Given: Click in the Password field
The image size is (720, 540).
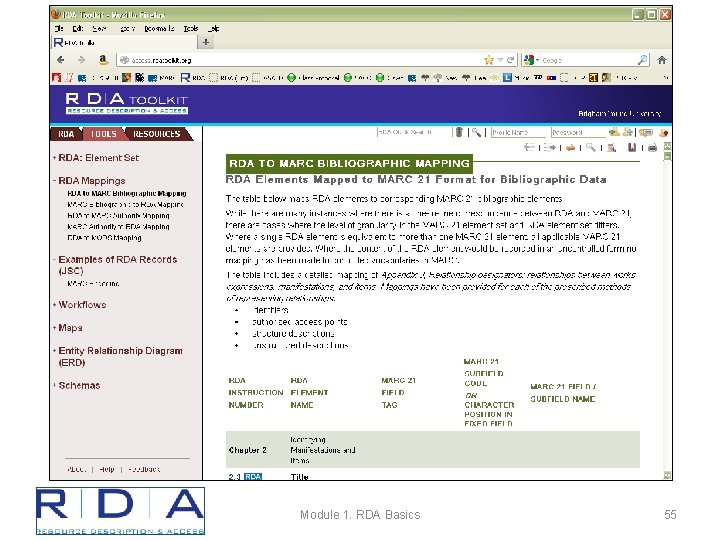Looking at the screenshot, I should pyautogui.click(x=578, y=132).
